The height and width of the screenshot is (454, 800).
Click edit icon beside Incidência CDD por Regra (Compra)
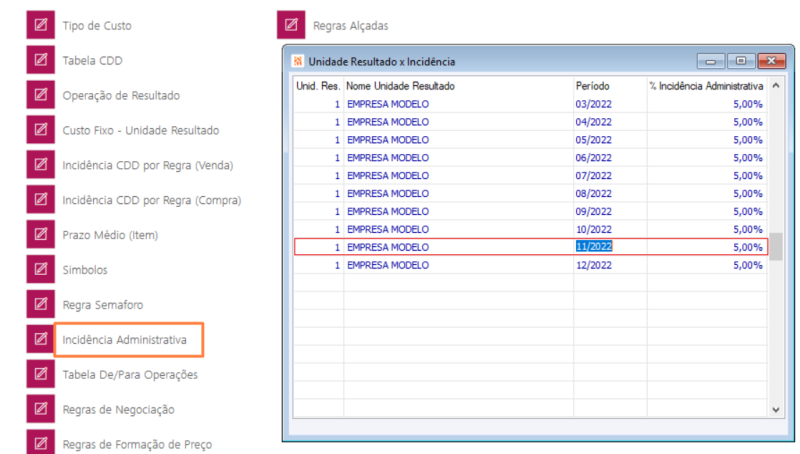point(41,199)
